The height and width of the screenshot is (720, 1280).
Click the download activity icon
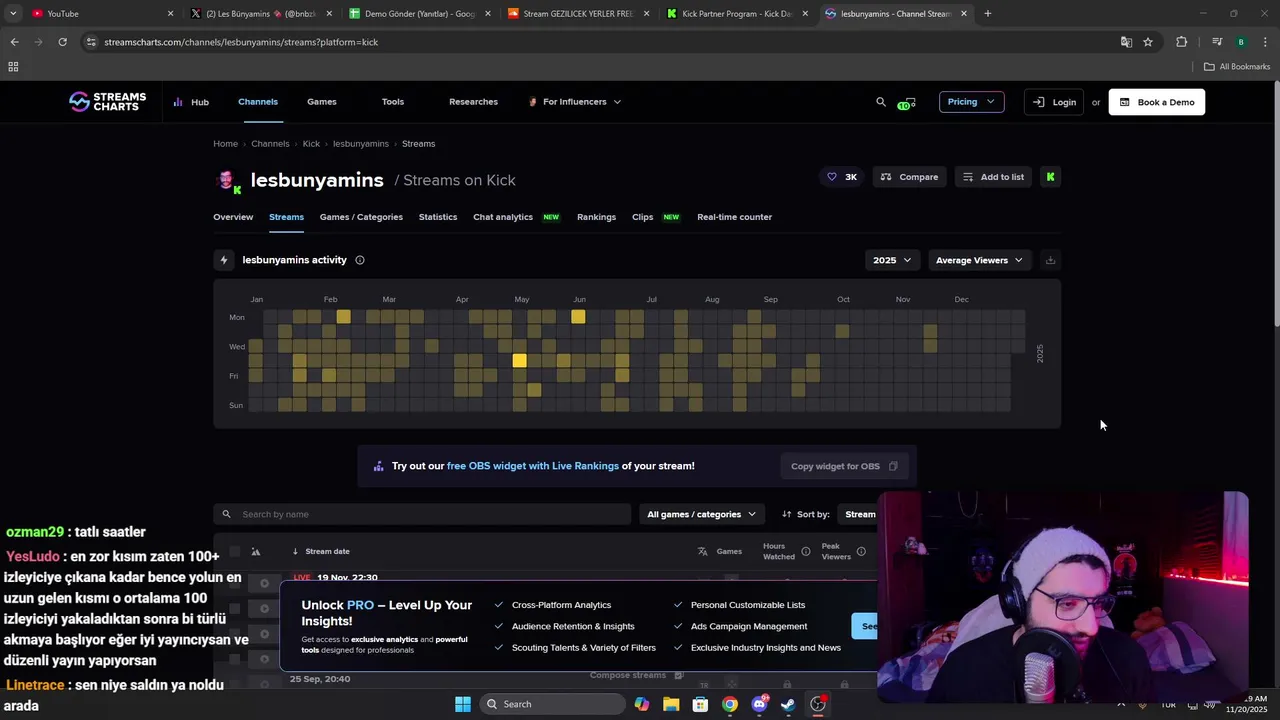(1050, 260)
